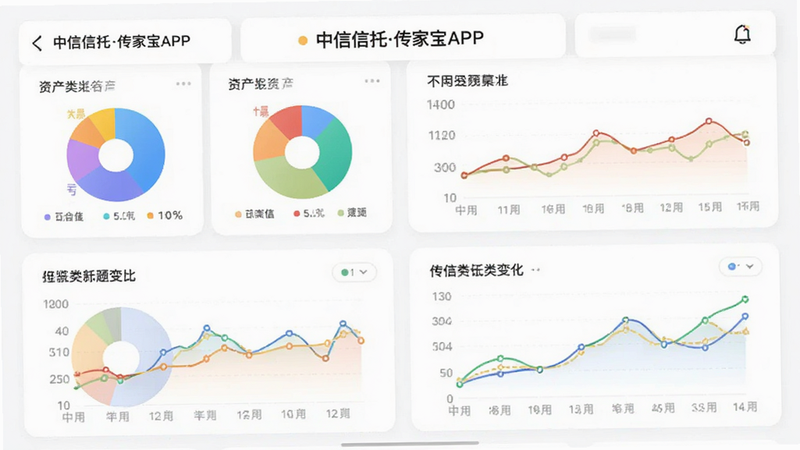Toggle the purple-dot legend item
800x450 pixels.
click(63, 217)
